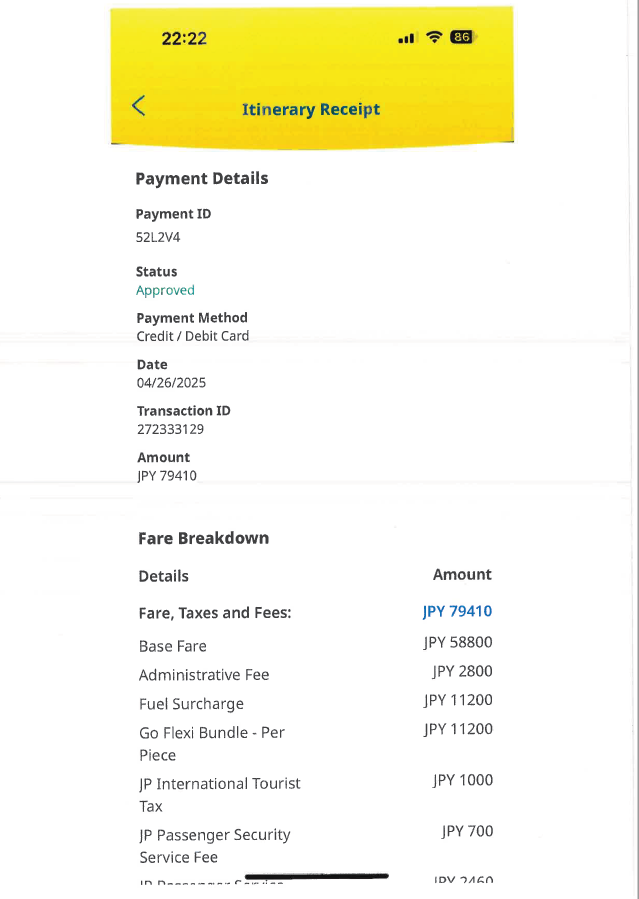This screenshot has width=639, height=899.
Task: Select the date value 04/26/2025
Action: 171,383
